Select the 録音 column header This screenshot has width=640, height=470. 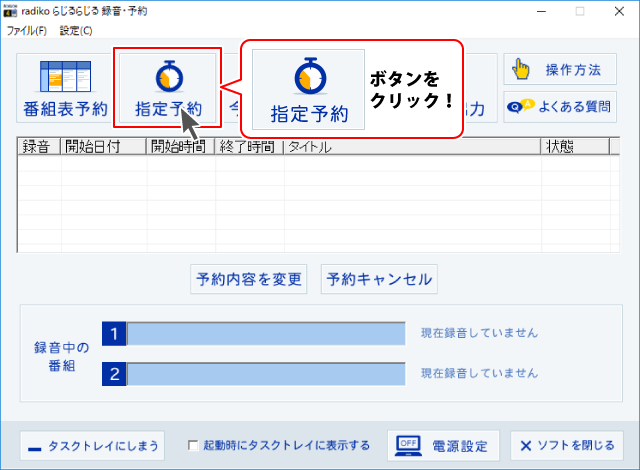tap(39, 146)
